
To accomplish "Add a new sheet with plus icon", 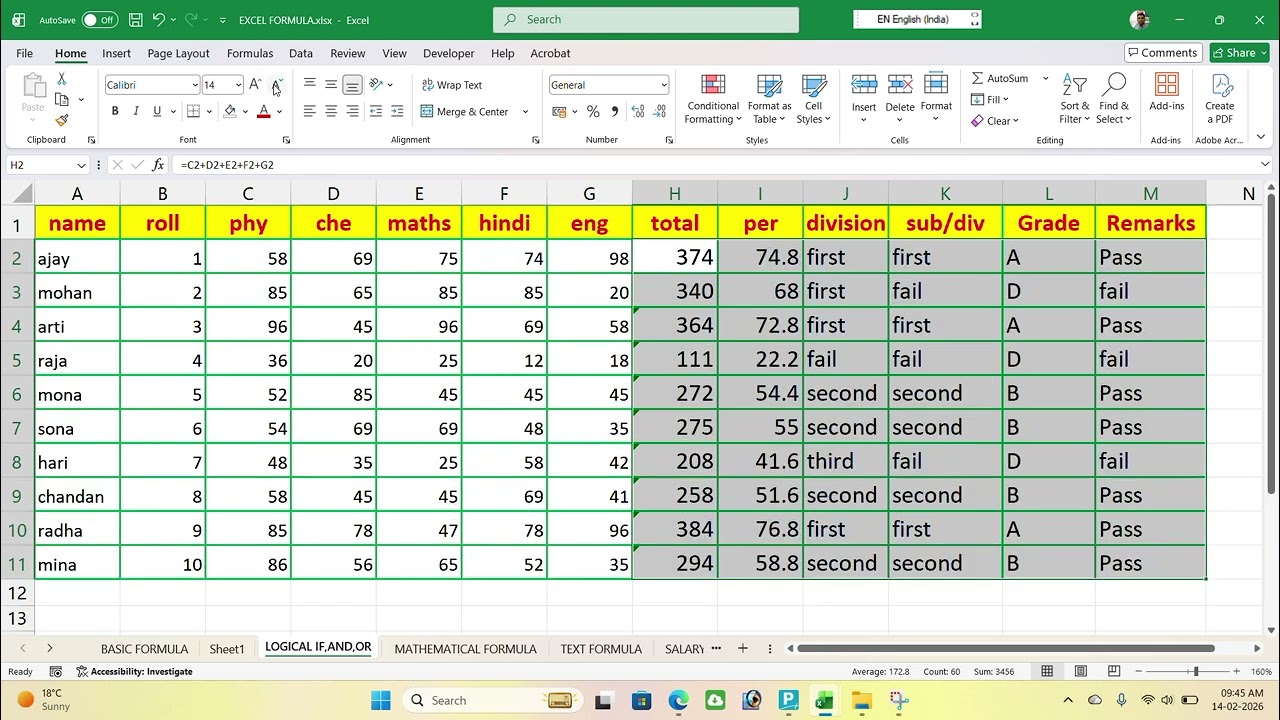I will tap(742, 649).
